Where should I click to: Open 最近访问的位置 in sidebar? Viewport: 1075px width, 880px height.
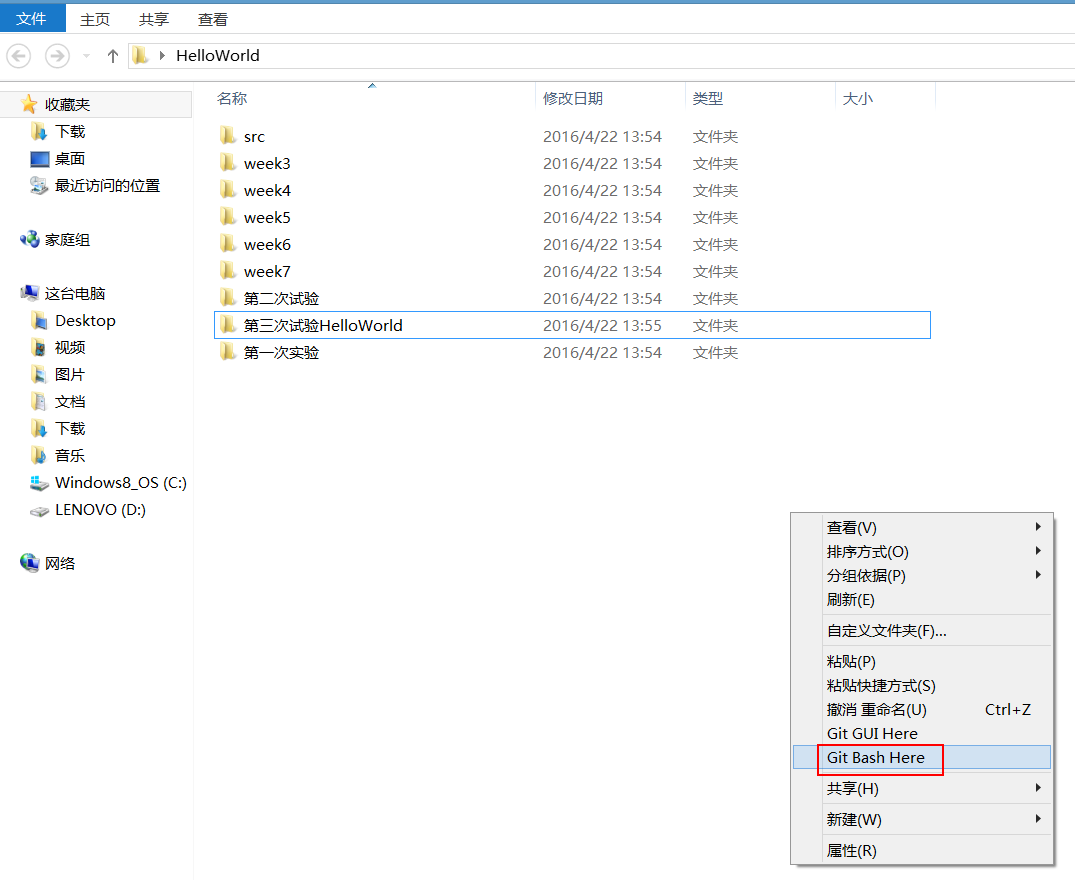click(x=107, y=186)
